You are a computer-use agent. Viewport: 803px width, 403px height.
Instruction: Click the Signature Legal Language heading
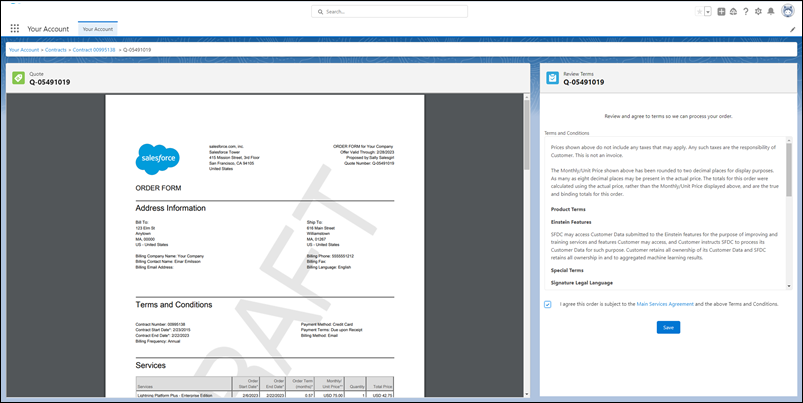coord(582,283)
